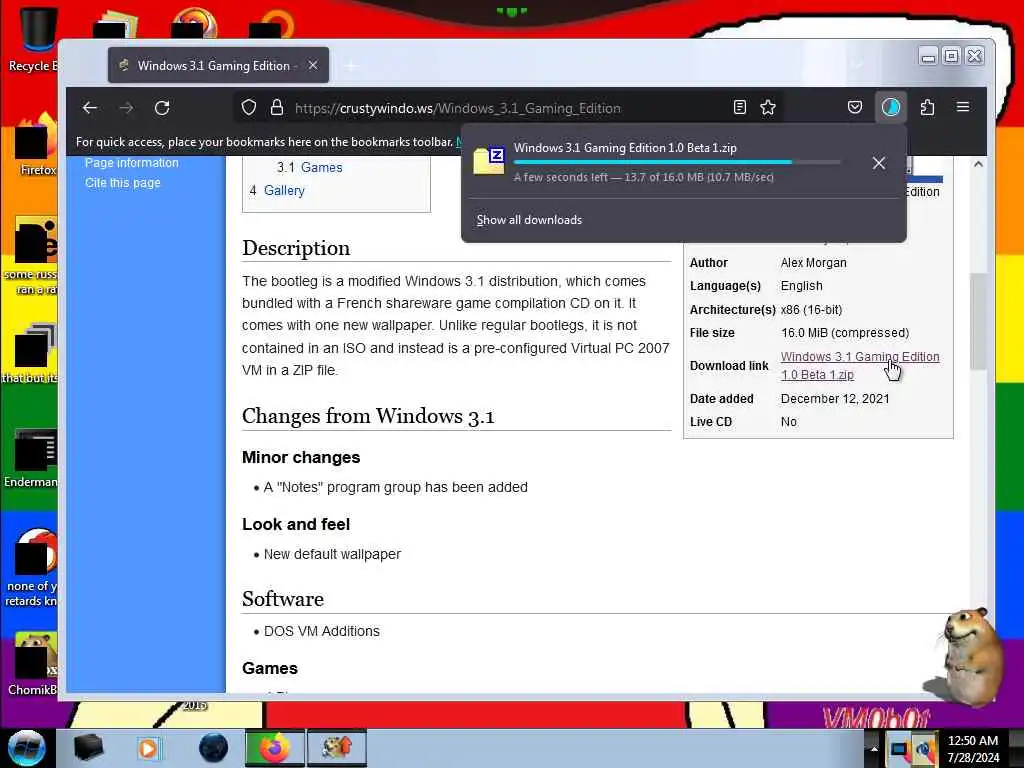Image resolution: width=1024 pixels, height=768 pixels.
Task: Open the extensions puzzle icon
Action: [x=927, y=108]
